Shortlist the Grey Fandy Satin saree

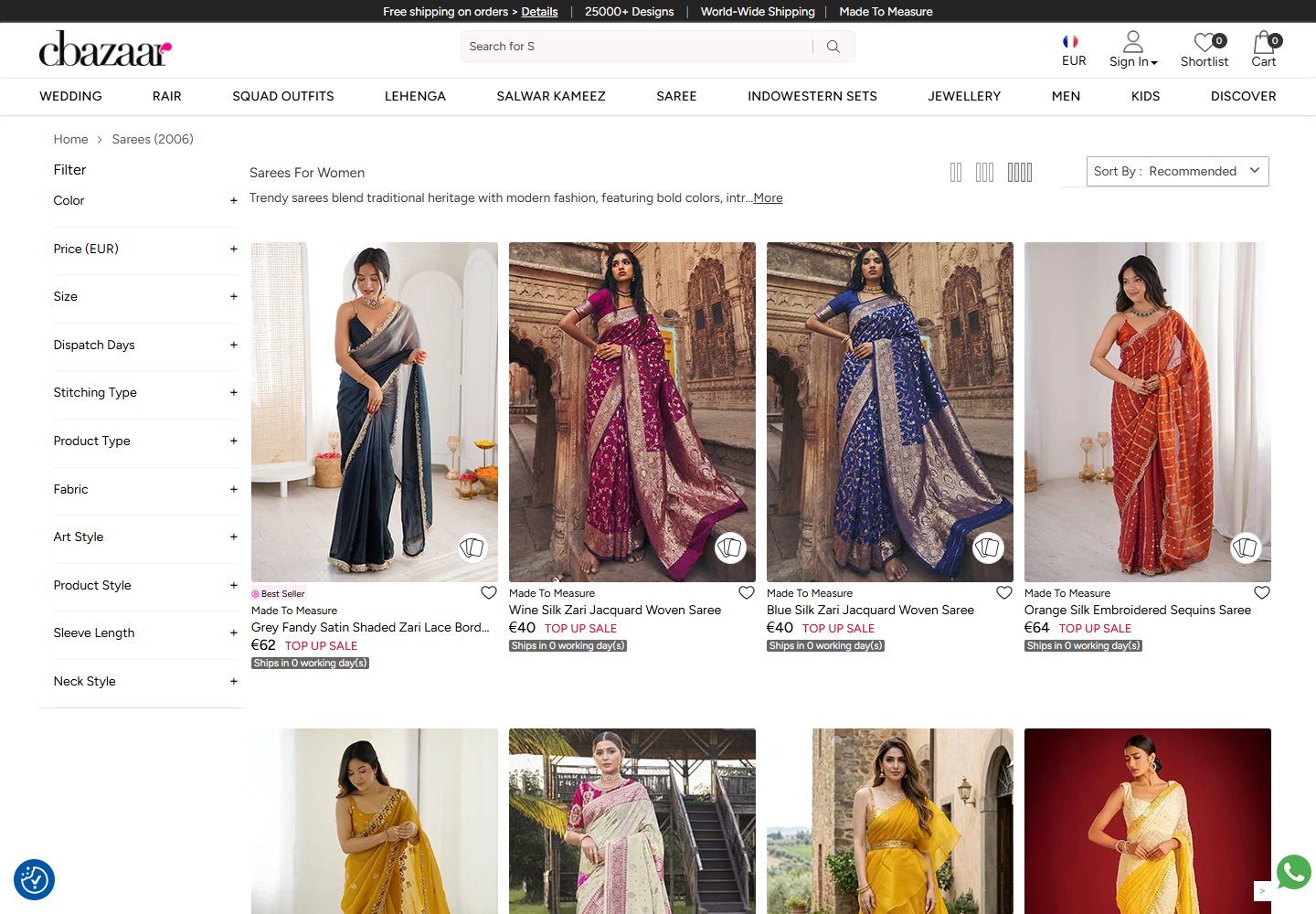pos(489,592)
